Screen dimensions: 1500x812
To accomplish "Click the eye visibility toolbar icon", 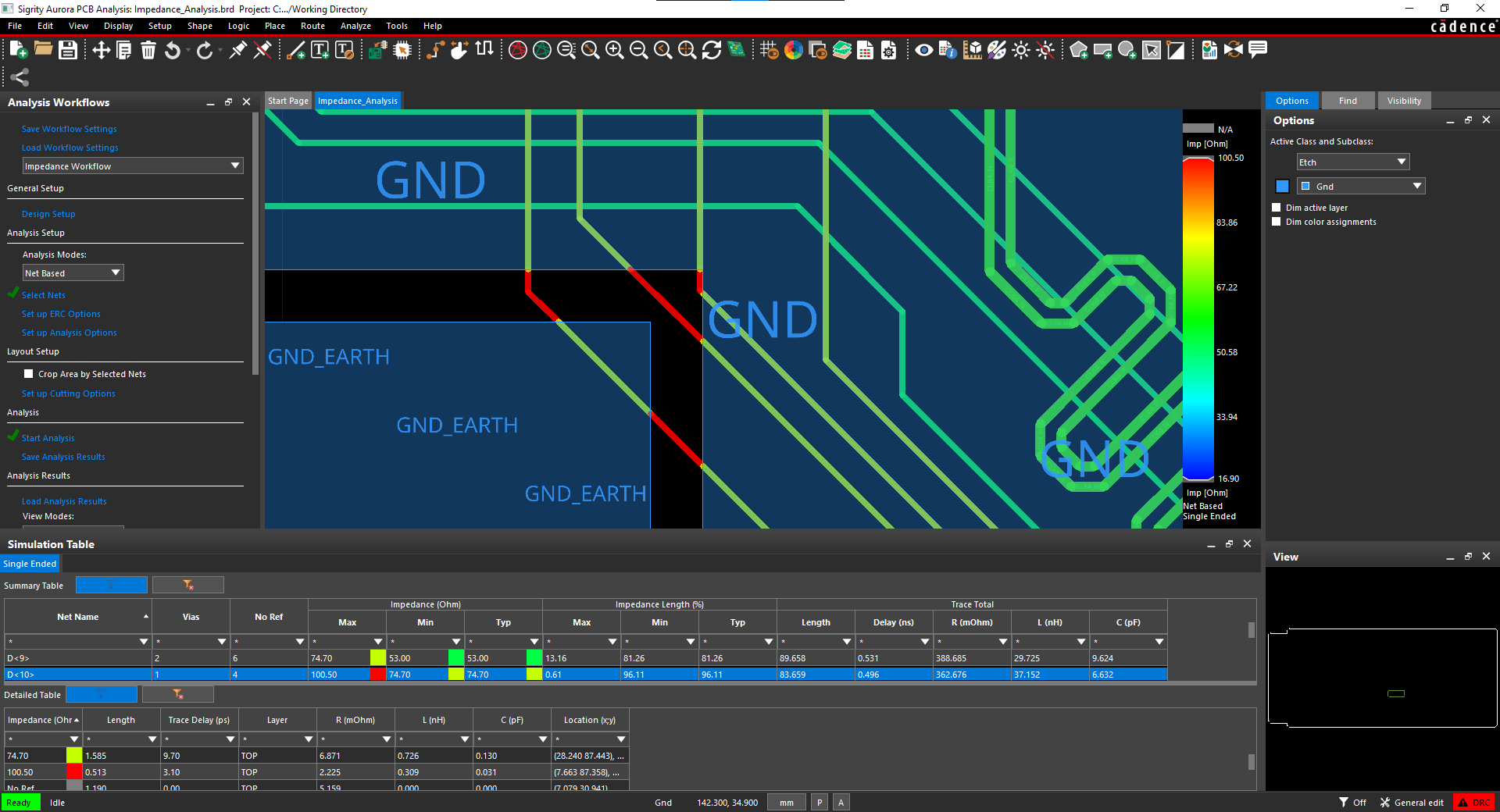I will (x=924, y=50).
